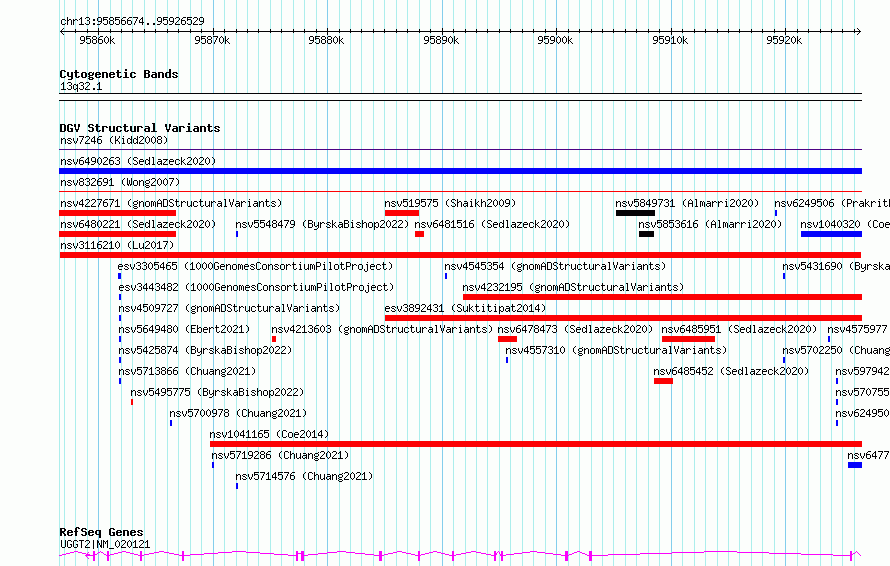Screen dimensions: 890x566
Task: Click the 13q32.1 cytogenetic band label
Action: pyautogui.click(x=81, y=86)
